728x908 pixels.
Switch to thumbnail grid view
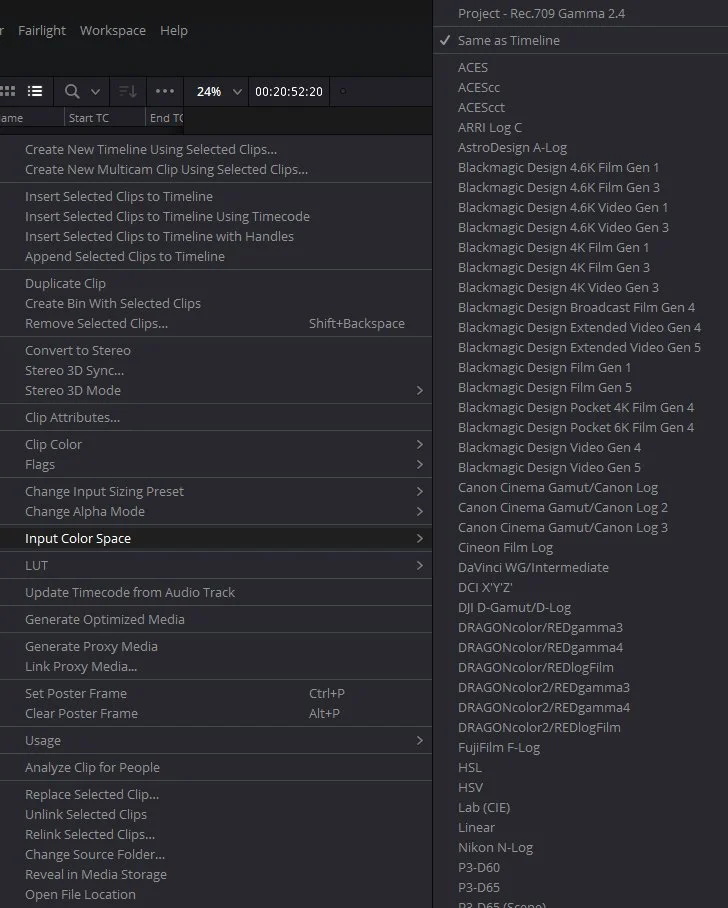pos(8,91)
